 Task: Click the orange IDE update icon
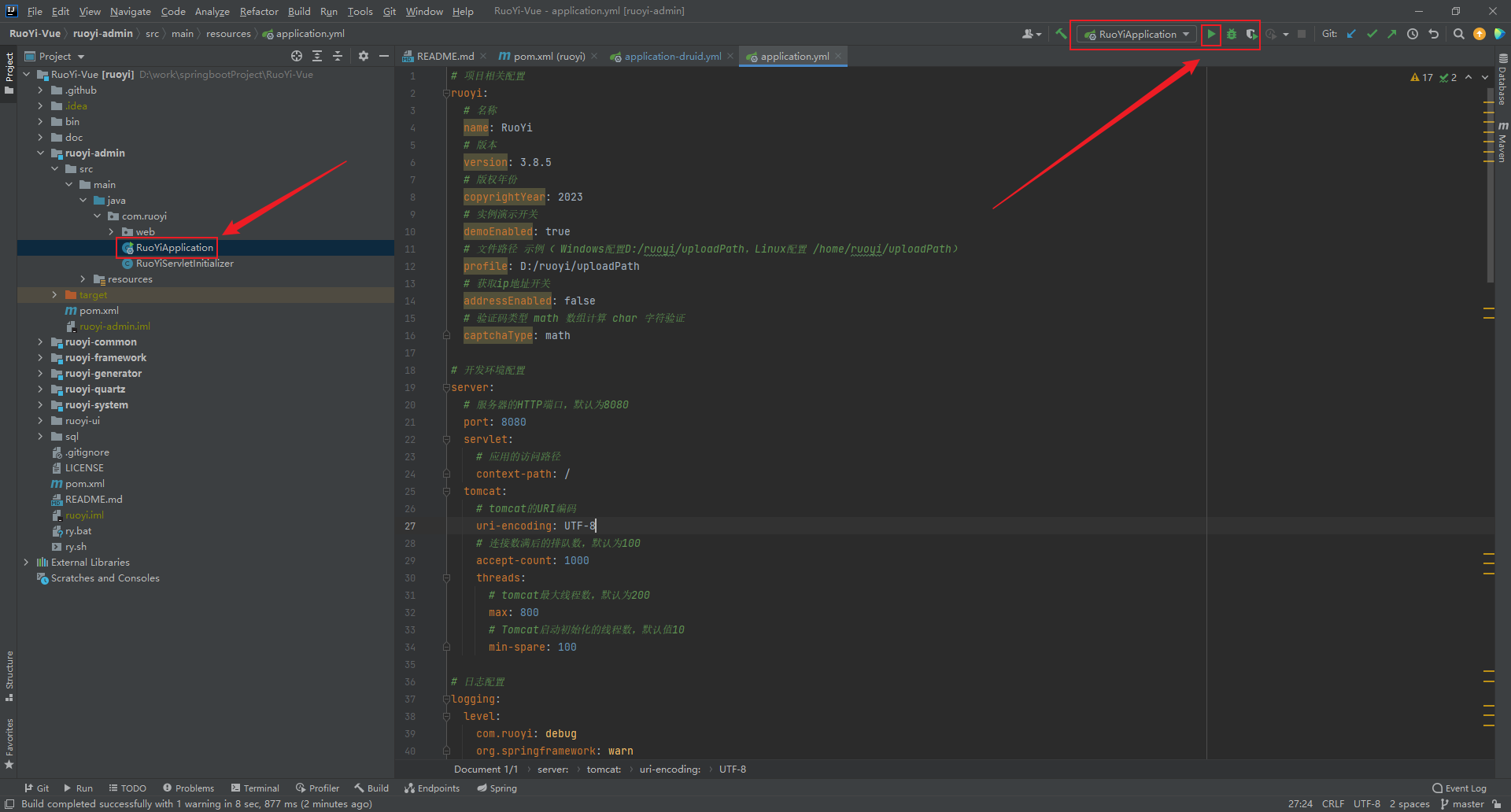pyautogui.click(x=1480, y=34)
